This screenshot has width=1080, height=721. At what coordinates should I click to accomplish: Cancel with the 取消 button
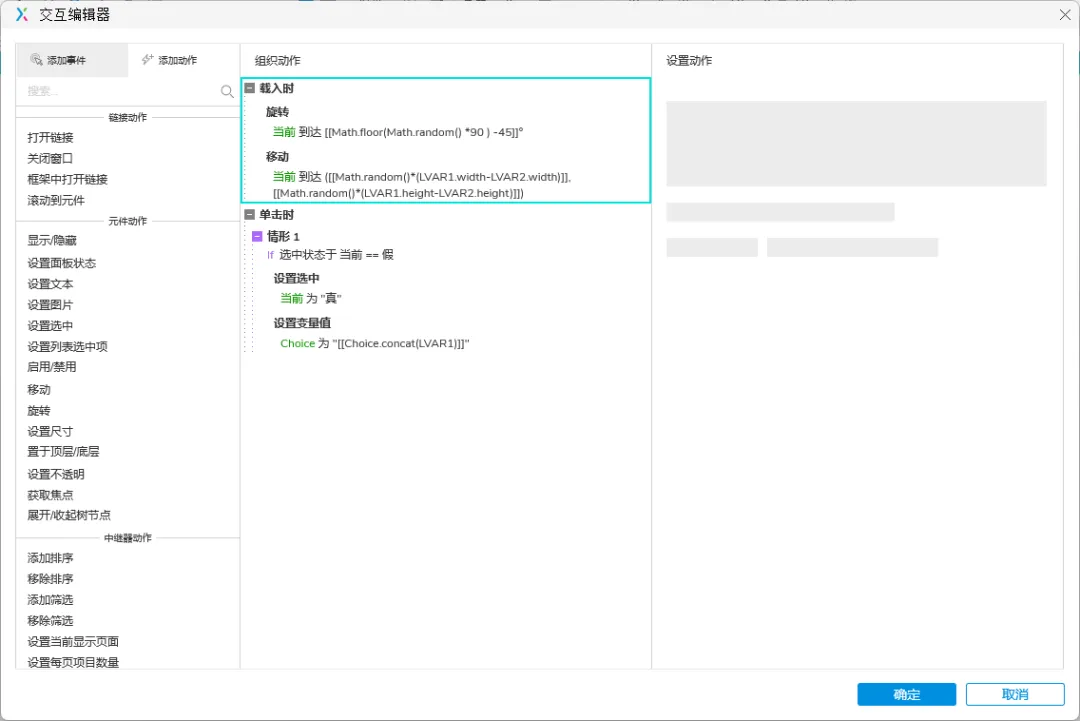point(1015,694)
